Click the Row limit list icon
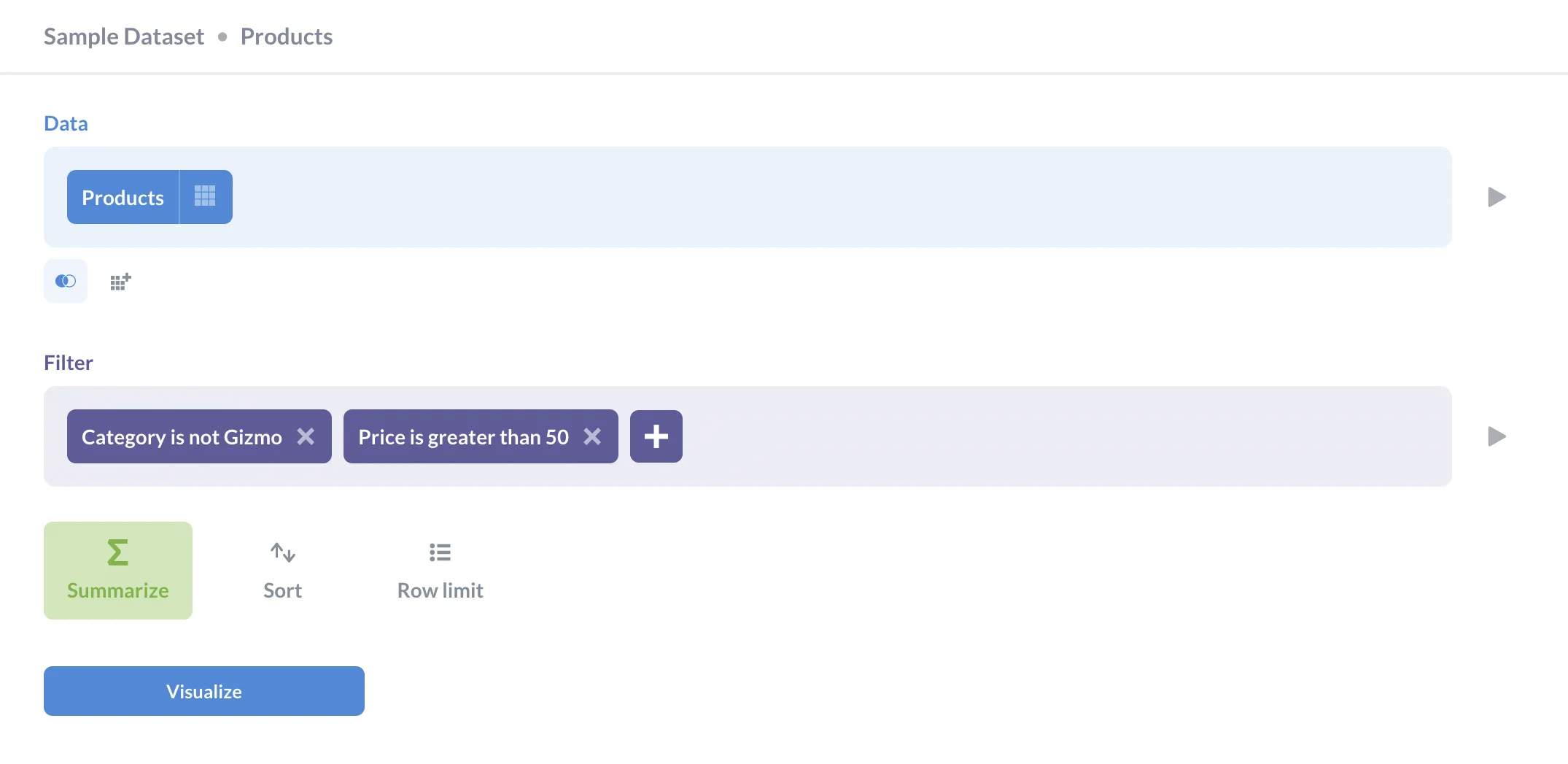 (x=440, y=552)
